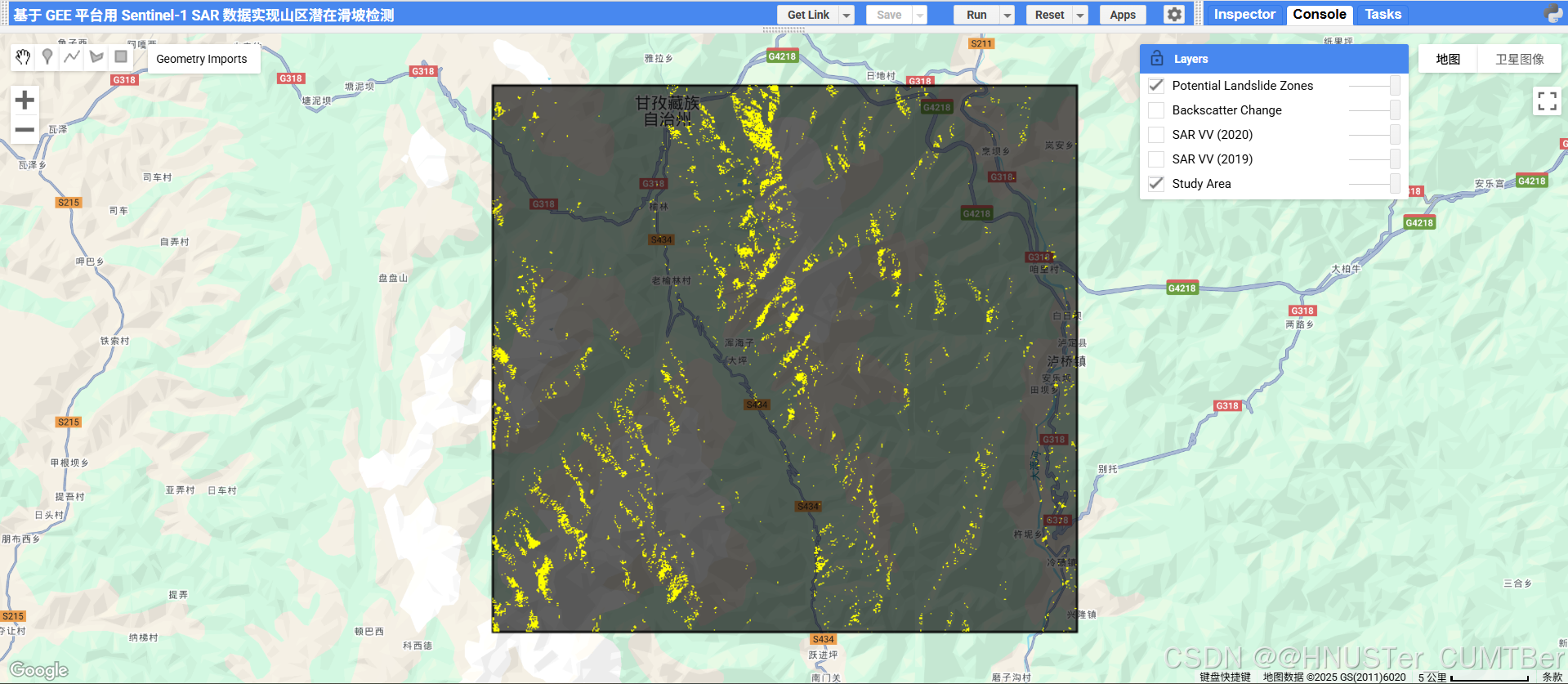Toggle fullscreen map view
1568x684 pixels.
[x=1547, y=101]
